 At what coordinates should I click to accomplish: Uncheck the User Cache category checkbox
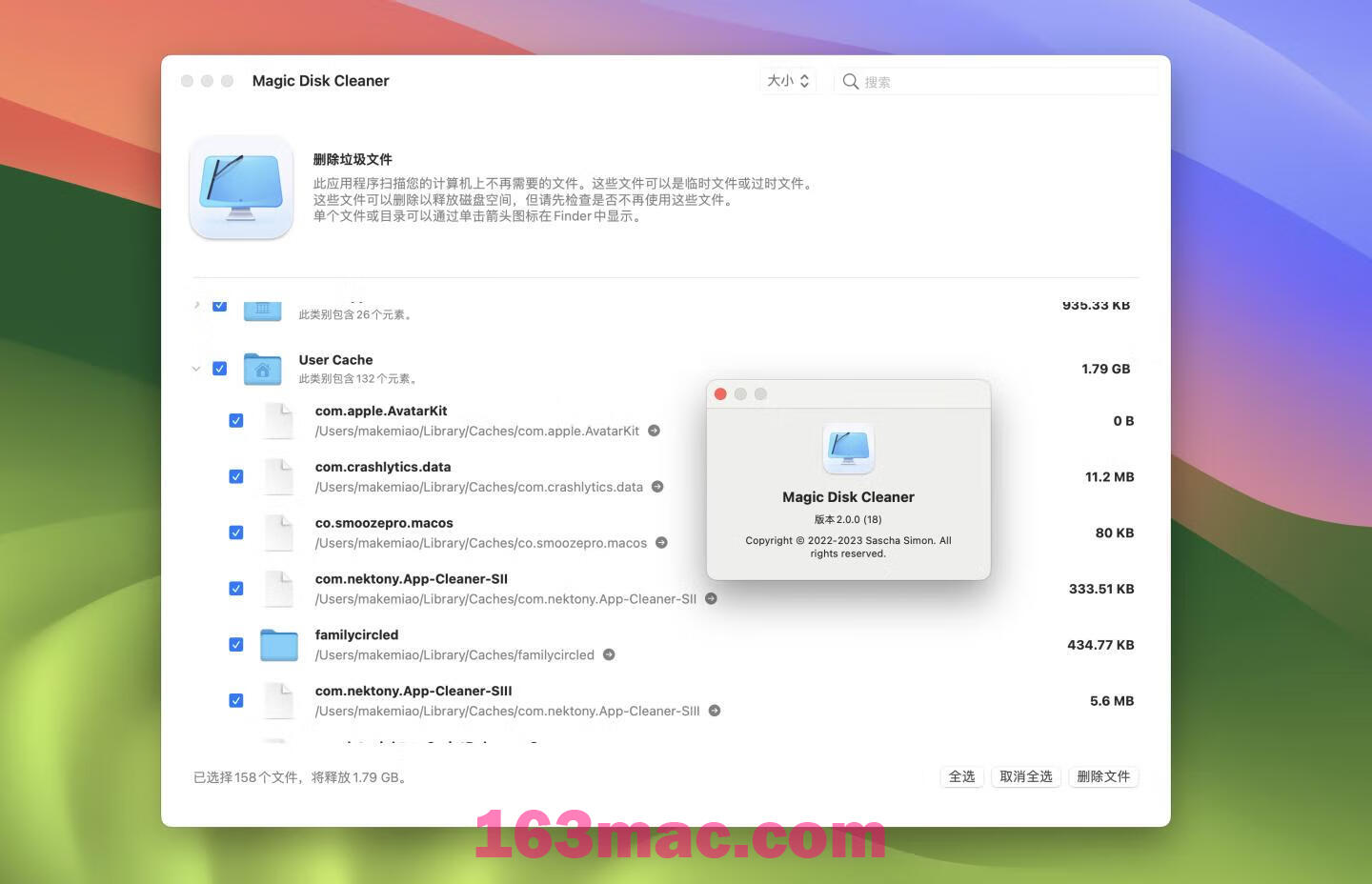point(220,369)
